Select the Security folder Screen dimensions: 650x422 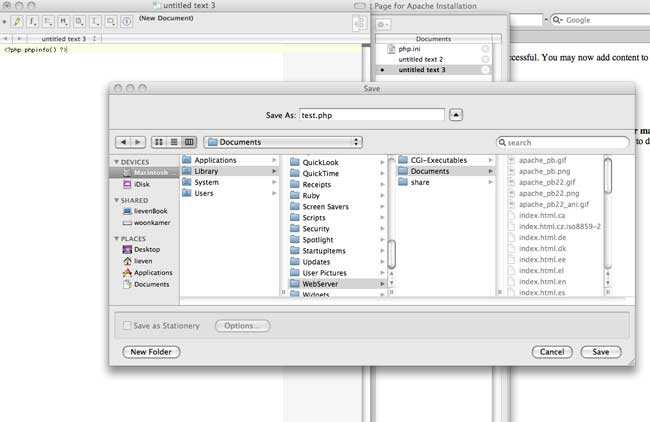[337, 228]
